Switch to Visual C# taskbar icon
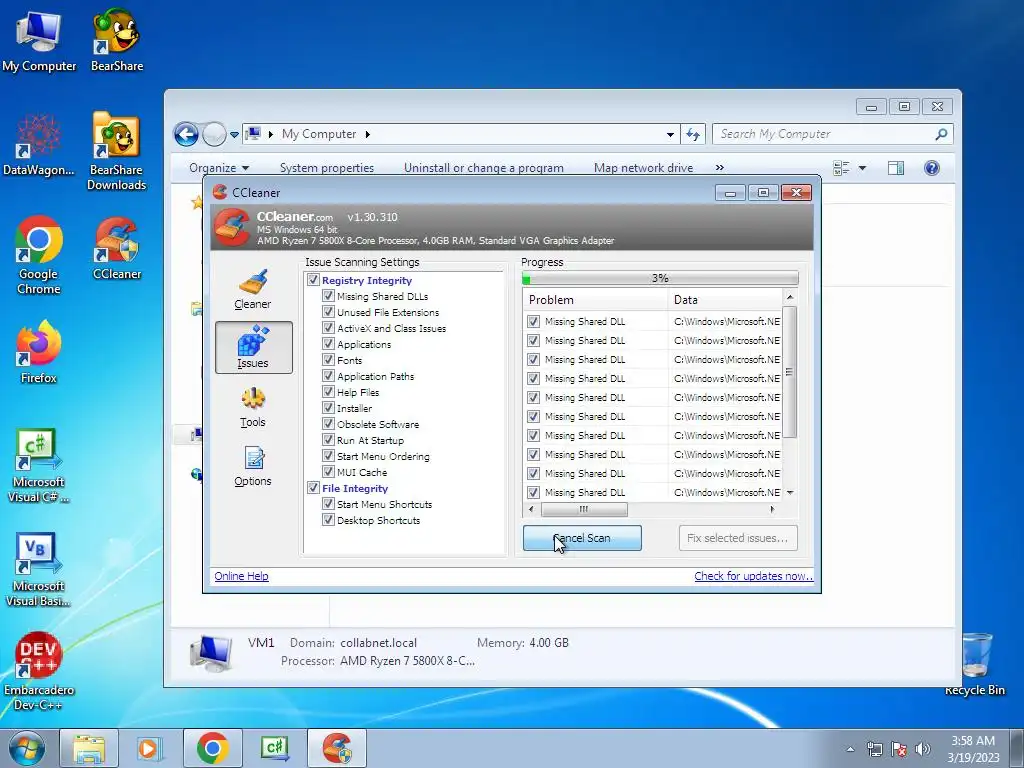This screenshot has height=768, width=1024. 274,748
